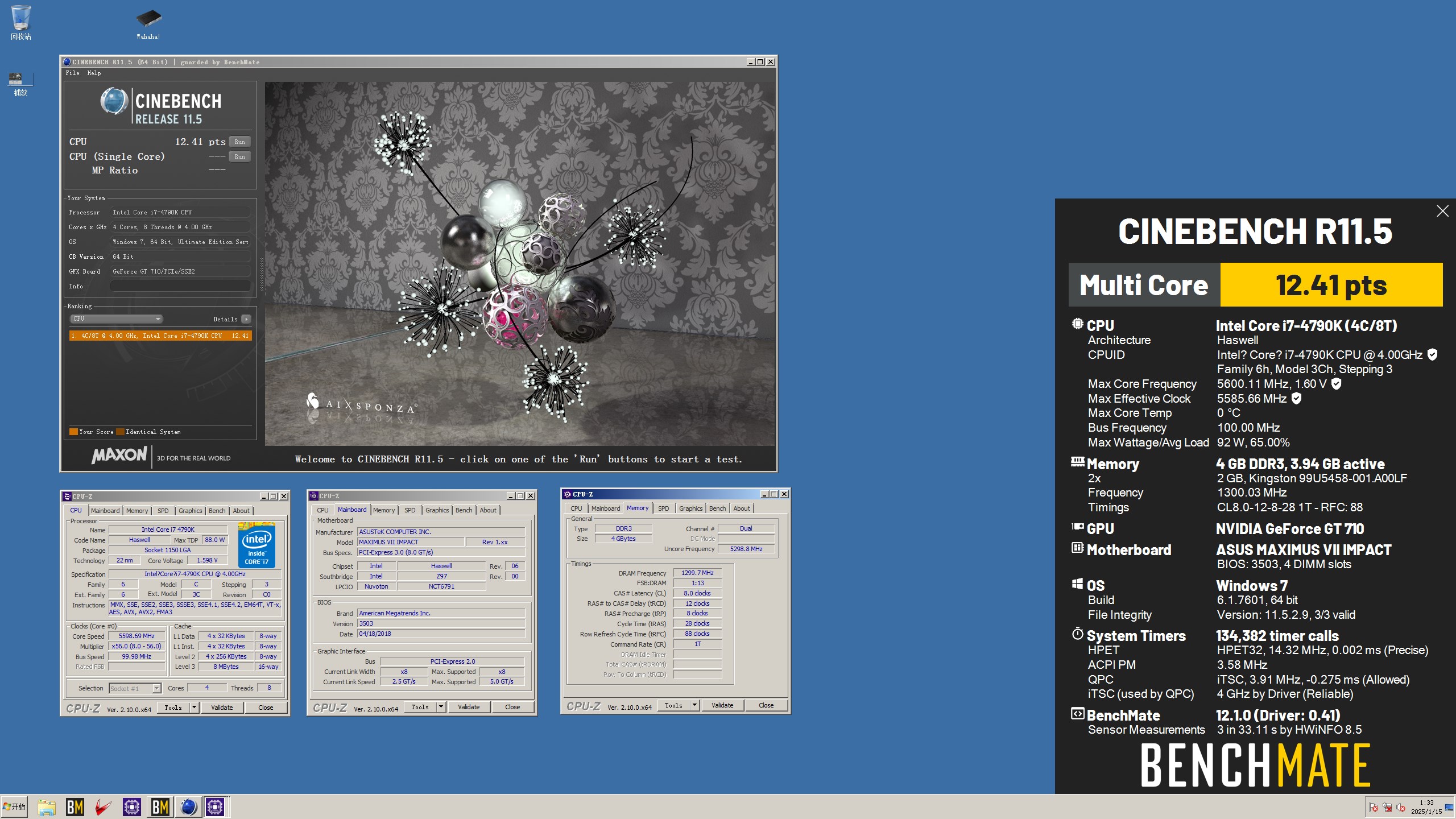1456x819 pixels.
Task: Switch to SPD tab in left CPU-Z
Action: click(163, 511)
